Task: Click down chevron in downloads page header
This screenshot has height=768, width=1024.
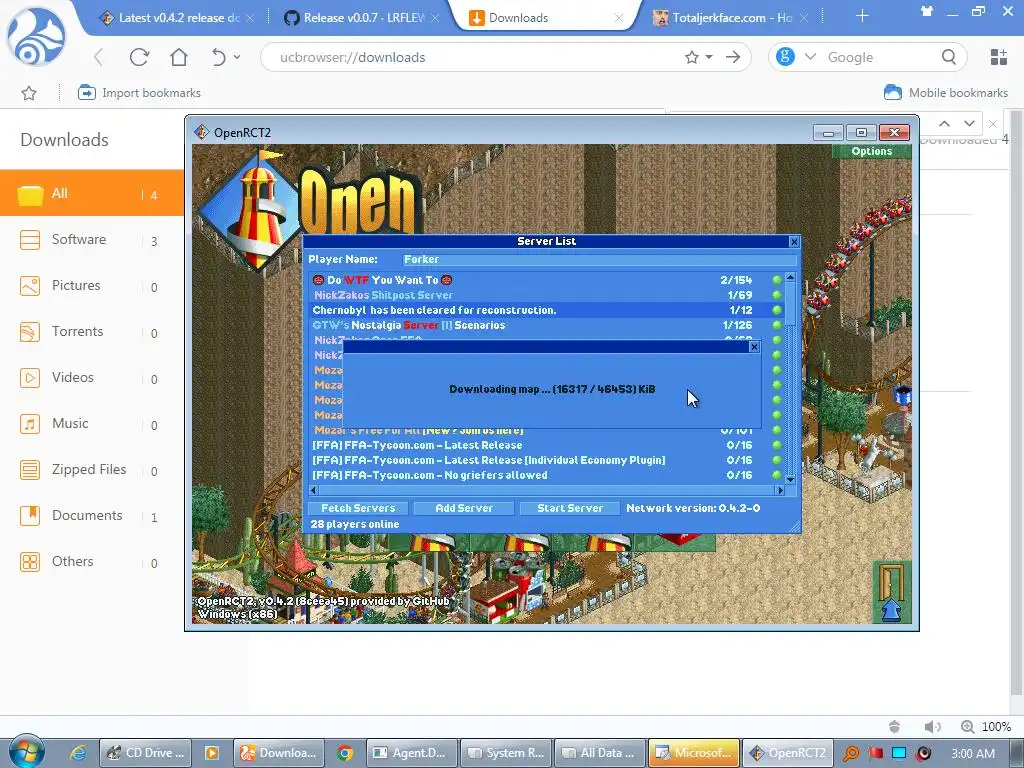Action: pos(969,123)
